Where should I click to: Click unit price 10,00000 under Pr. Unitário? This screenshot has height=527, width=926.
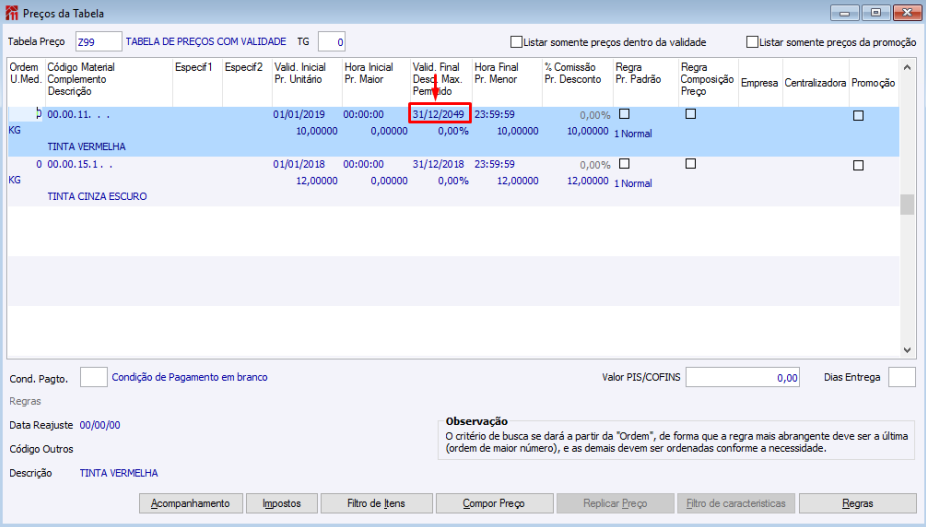tap(317, 131)
